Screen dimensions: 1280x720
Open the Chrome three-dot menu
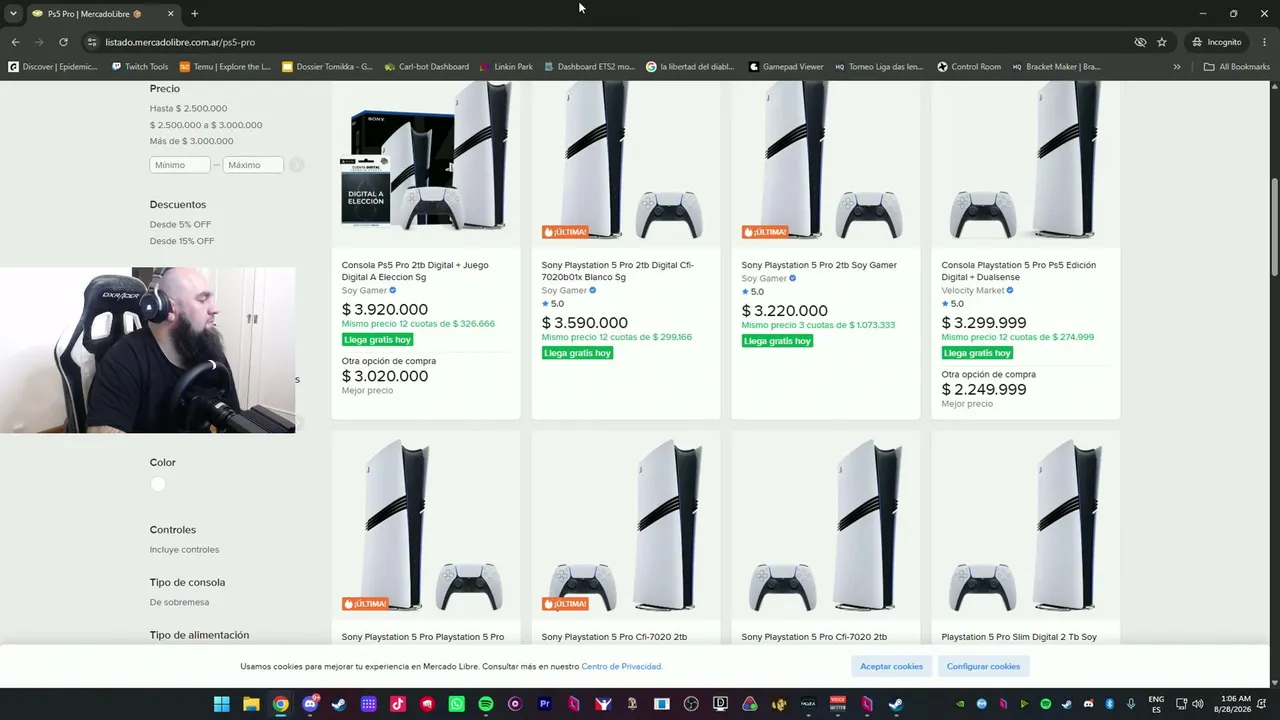pos(1265,42)
